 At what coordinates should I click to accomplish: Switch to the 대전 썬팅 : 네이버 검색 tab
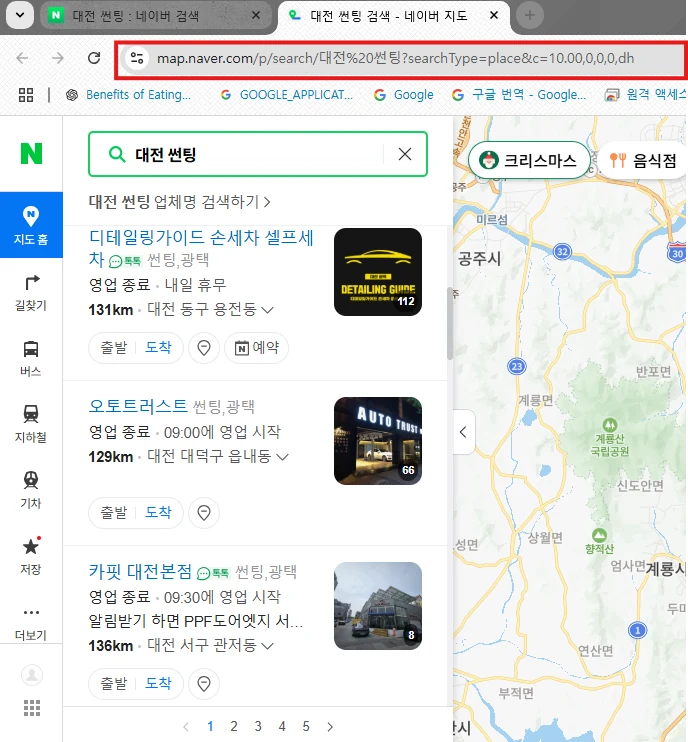pyautogui.click(x=156, y=16)
